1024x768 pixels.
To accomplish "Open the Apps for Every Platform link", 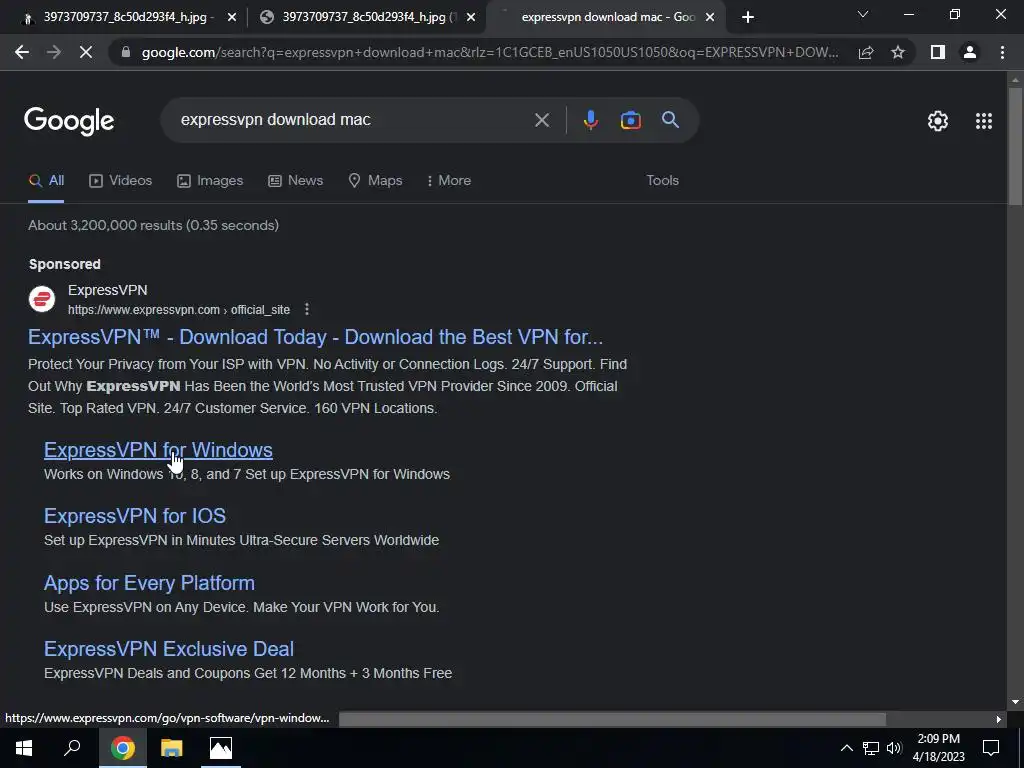I will tap(149, 583).
